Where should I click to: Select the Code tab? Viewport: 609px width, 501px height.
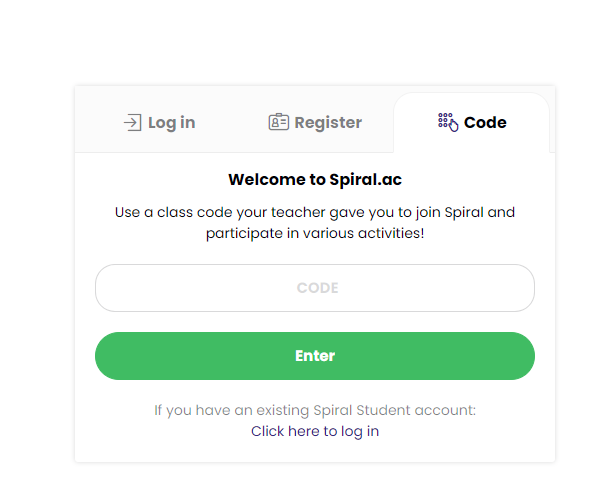click(x=472, y=123)
